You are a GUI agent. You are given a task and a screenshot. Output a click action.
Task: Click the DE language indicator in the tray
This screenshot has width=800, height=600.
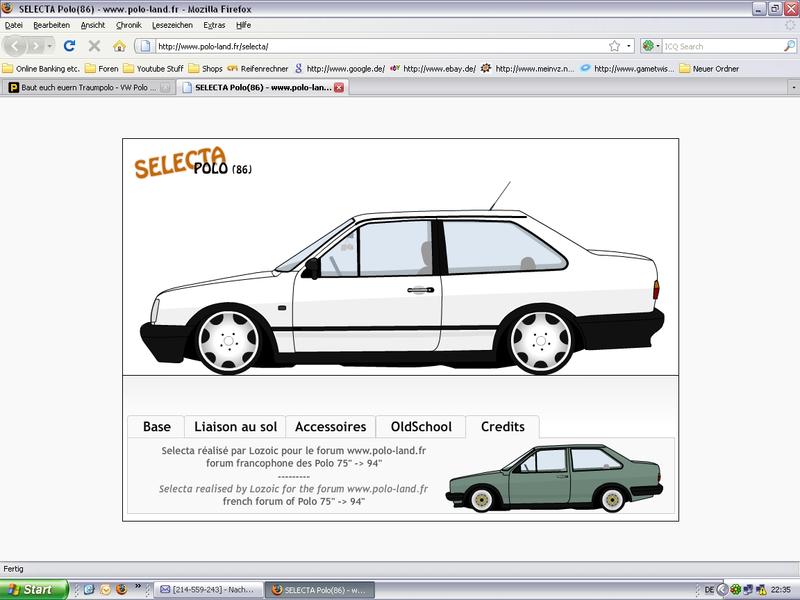point(709,590)
